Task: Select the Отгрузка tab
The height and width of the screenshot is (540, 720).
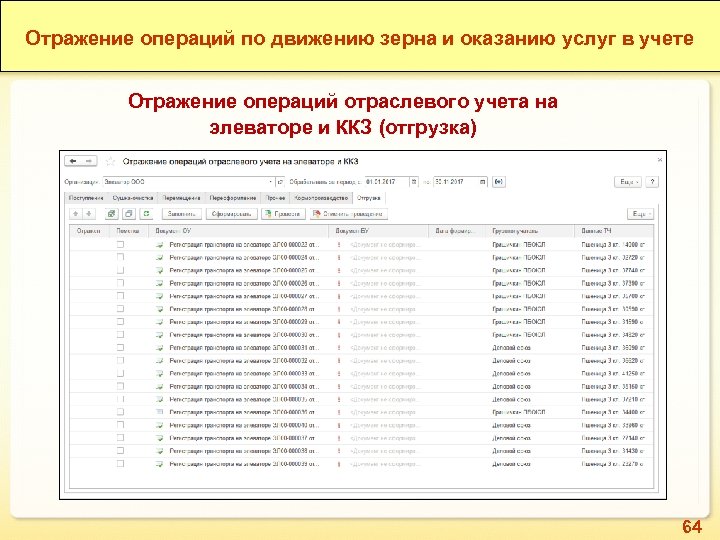Action: pos(368,198)
